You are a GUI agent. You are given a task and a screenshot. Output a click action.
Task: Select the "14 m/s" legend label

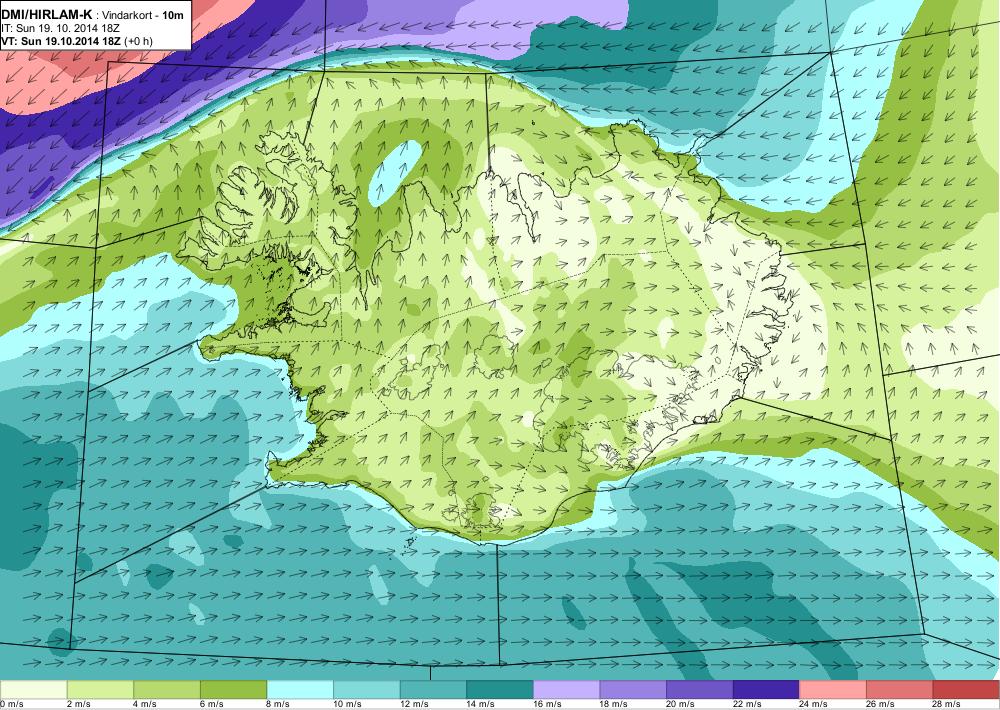point(481,704)
